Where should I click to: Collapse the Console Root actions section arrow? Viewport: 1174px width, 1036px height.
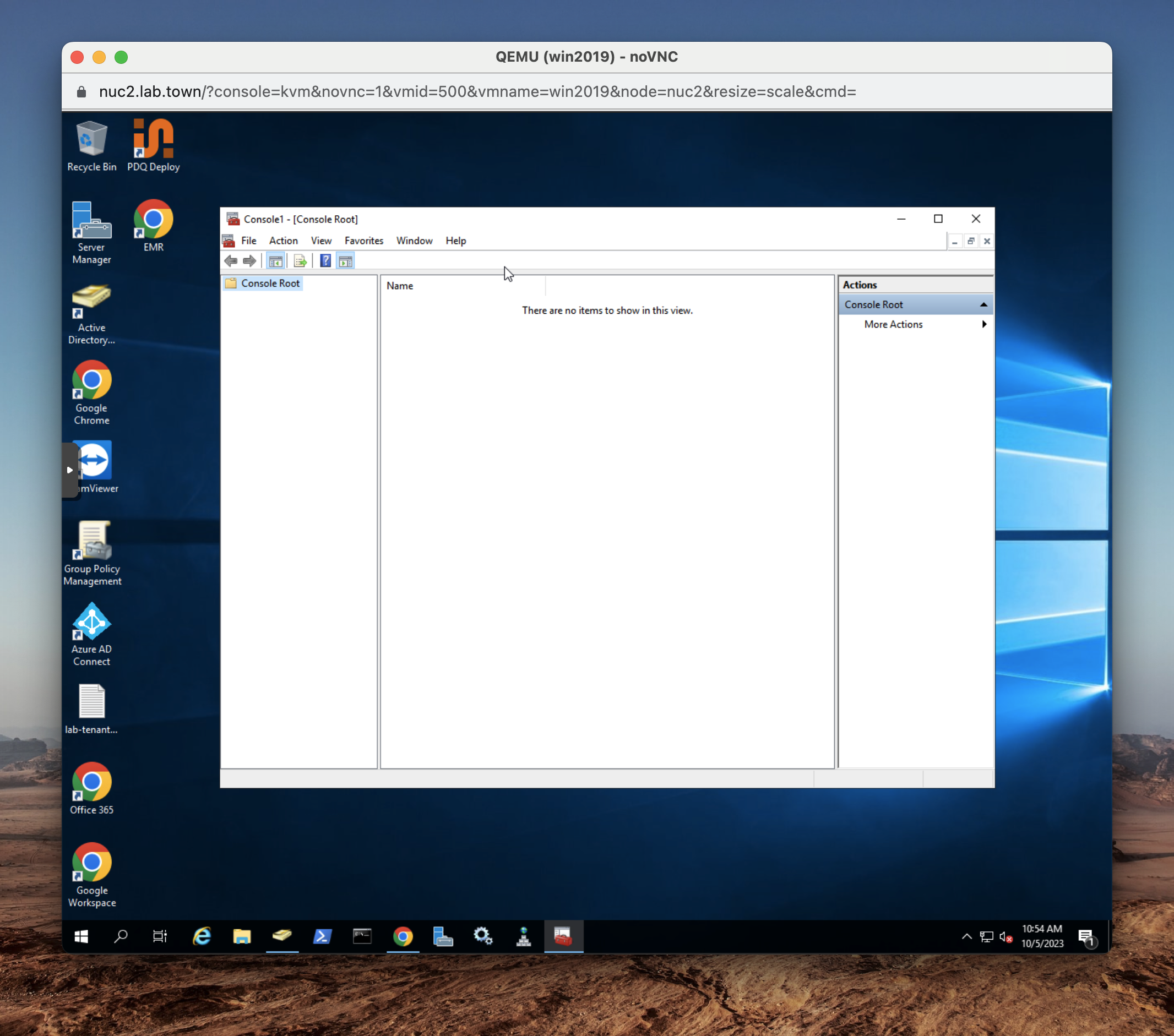983,304
